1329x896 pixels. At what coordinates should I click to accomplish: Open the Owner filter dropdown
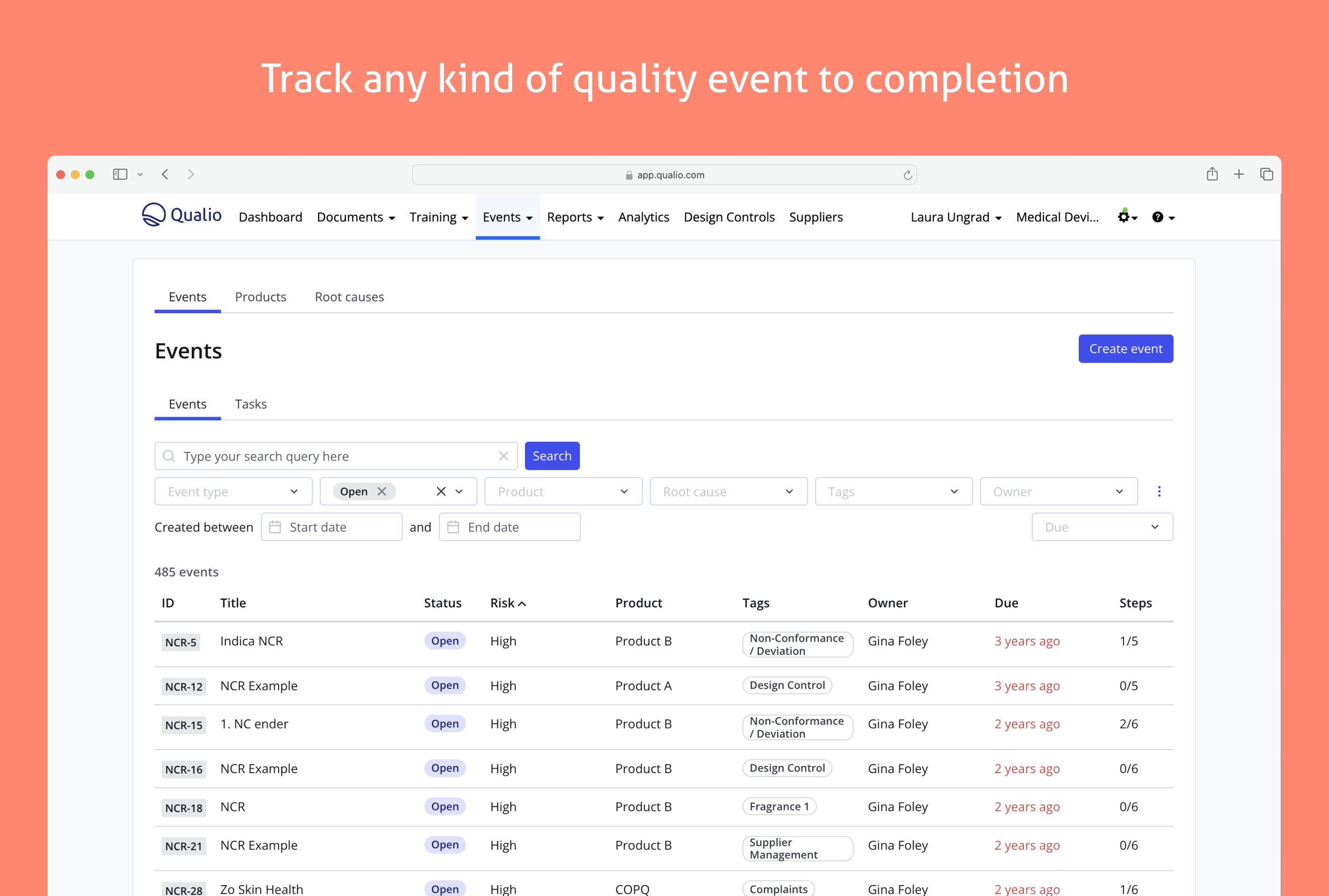coord(1058,492)
